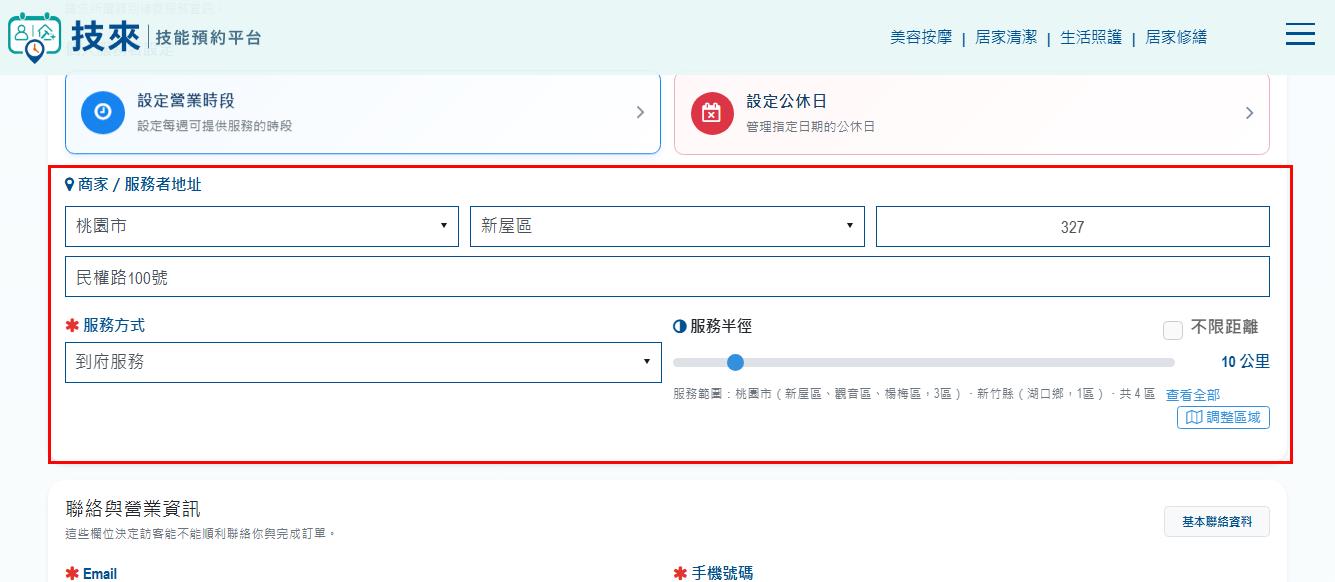The image size is (1335, 582).
Task: Click the 服務半徑 slider track end
Action: (1171, 362)
